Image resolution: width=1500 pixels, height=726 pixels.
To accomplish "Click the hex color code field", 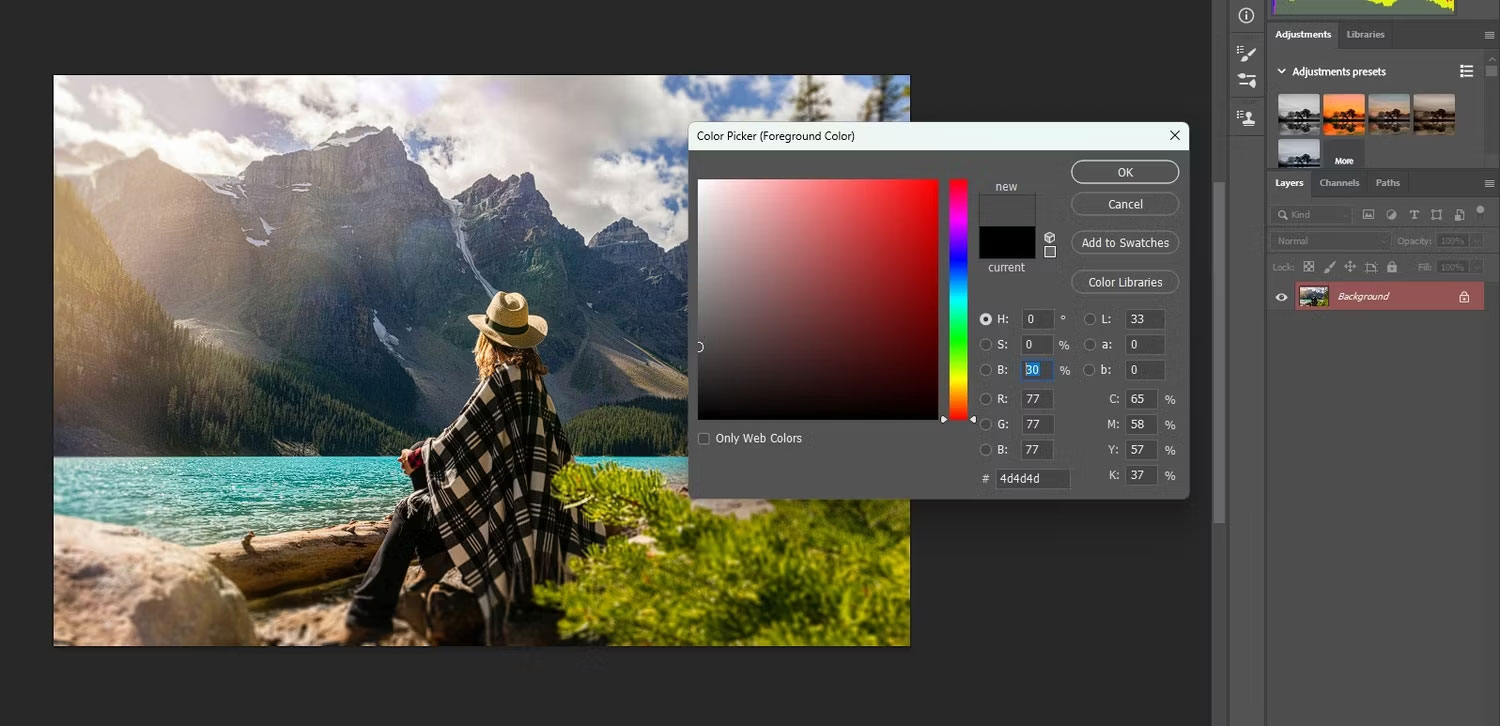I will tap(1032, 478).
